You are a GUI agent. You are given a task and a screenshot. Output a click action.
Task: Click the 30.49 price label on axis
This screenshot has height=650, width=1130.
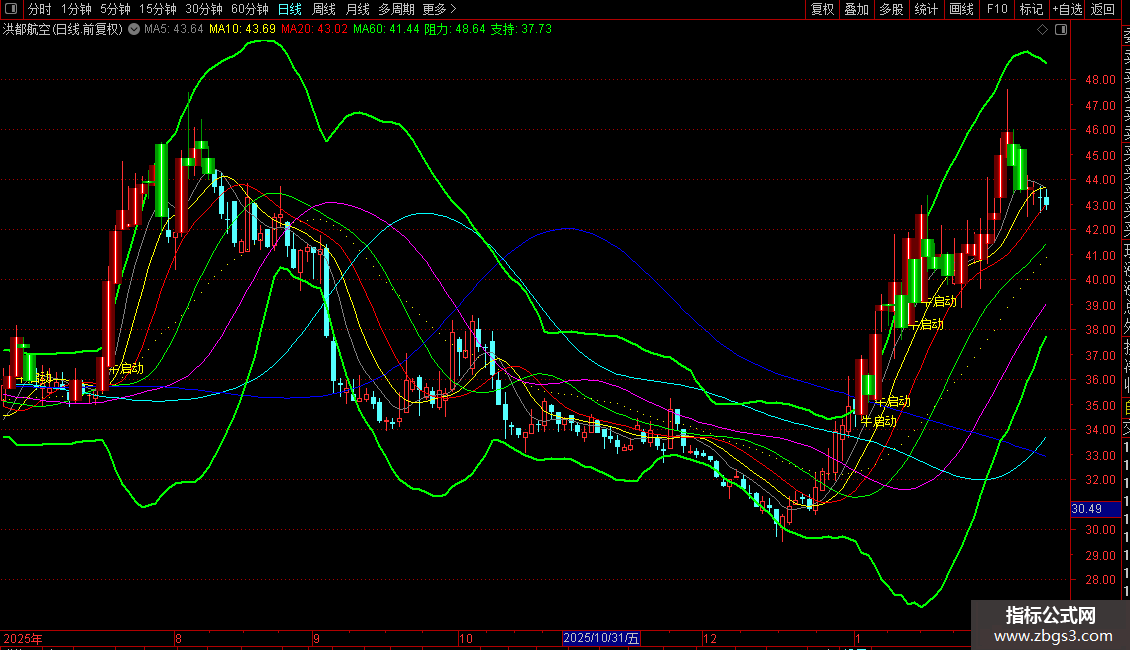(1087, 509)
